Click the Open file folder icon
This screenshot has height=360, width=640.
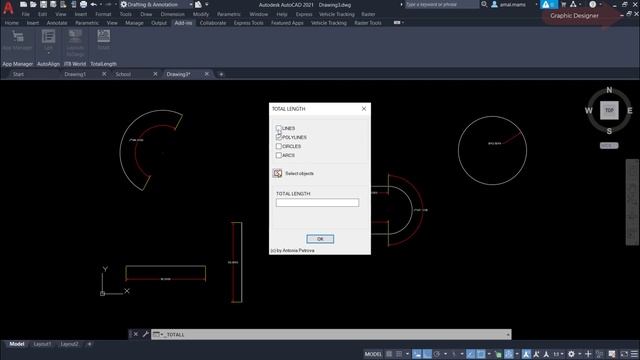(33, 4)
